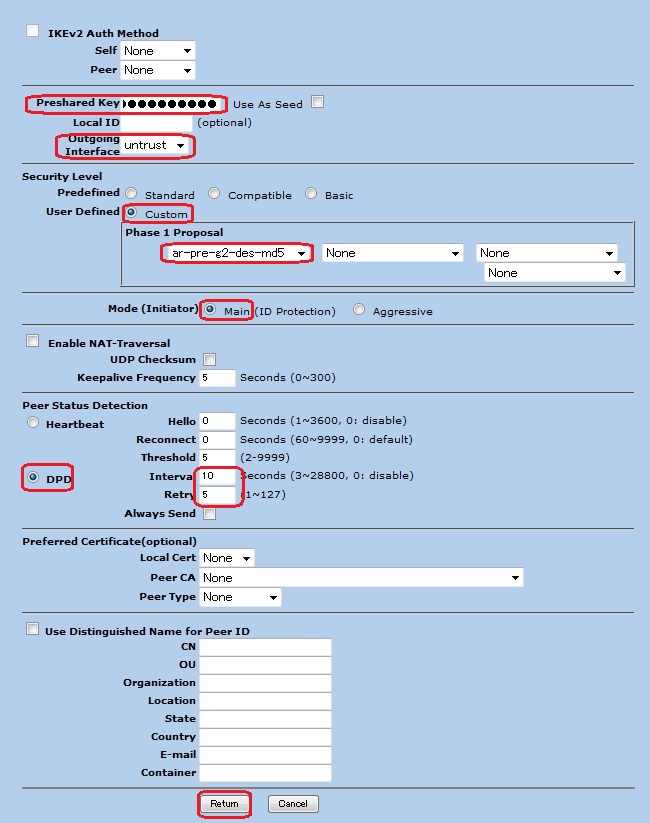
Task: Select the Heartbeat radio button
Action: pyautogui.click(x=33, y=423)
